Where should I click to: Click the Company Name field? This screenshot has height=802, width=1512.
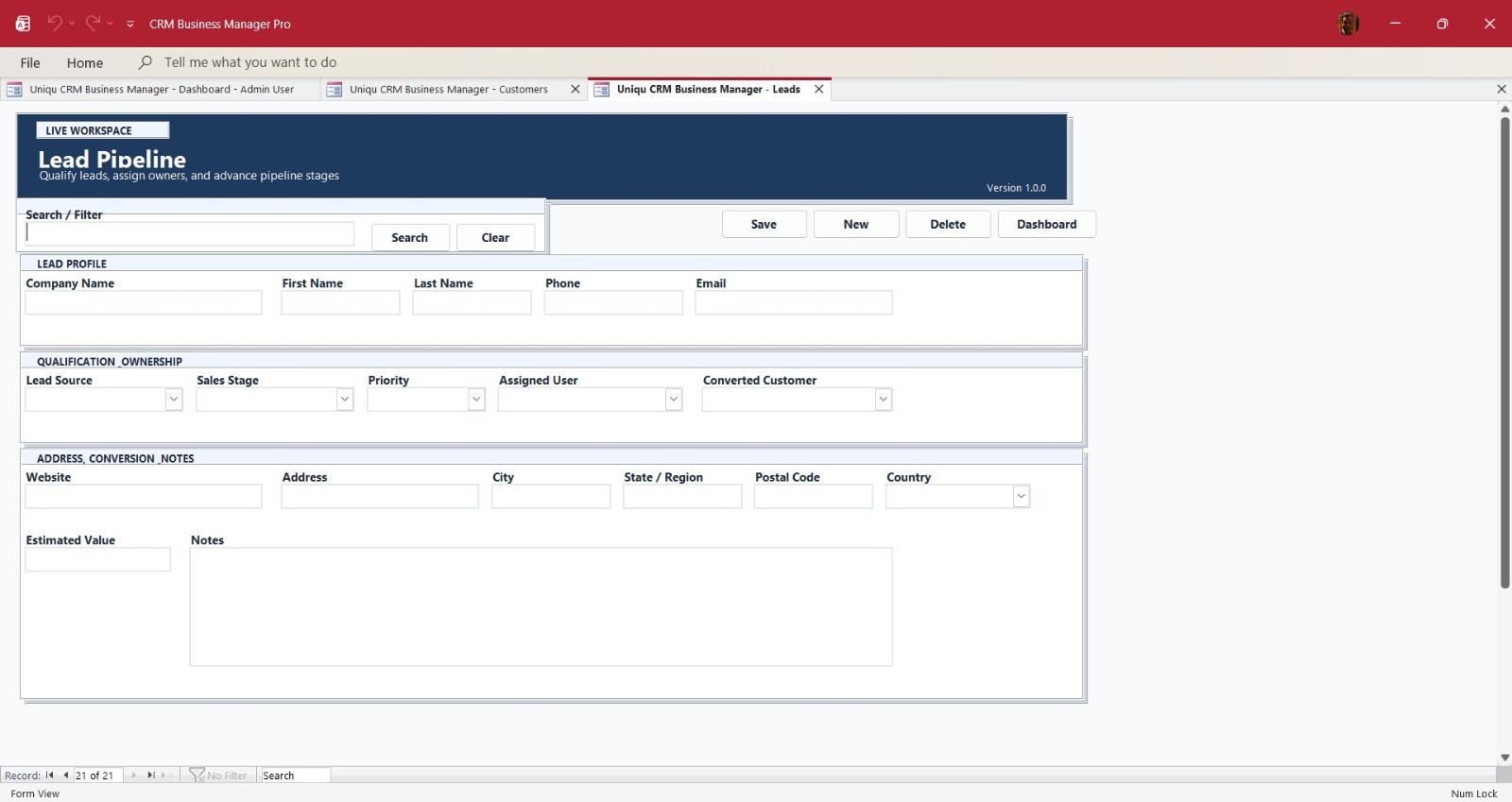[x=144, y=302]
